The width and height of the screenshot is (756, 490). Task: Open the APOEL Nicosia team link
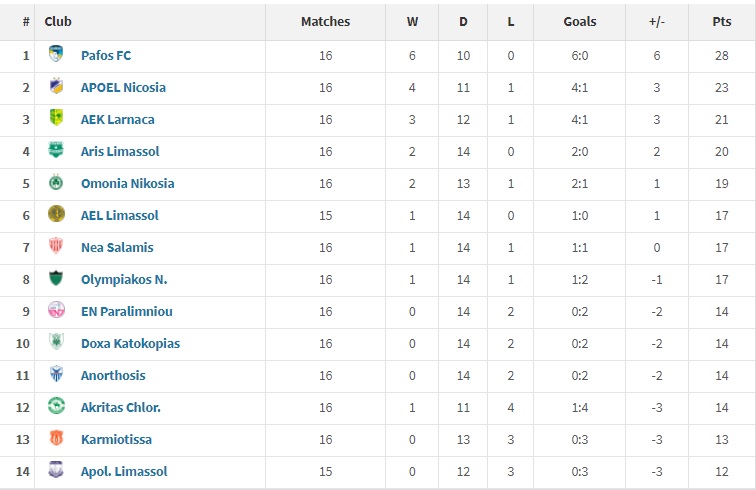coord(123,87)
